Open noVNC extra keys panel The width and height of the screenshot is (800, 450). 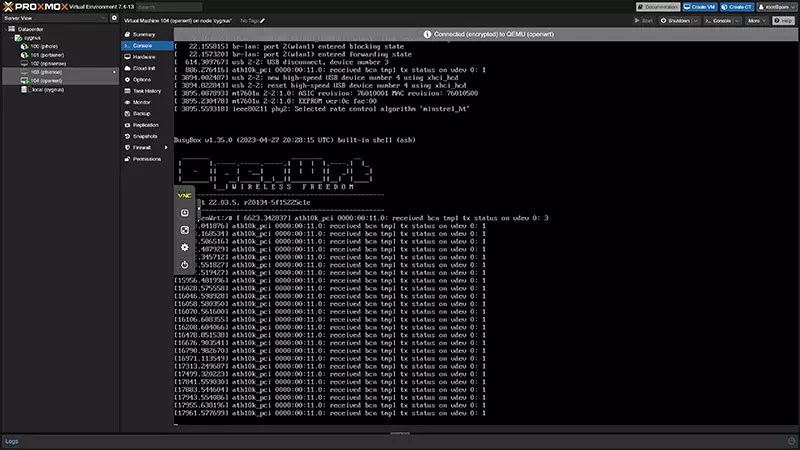pyautogui.click(x=185, y=213)
